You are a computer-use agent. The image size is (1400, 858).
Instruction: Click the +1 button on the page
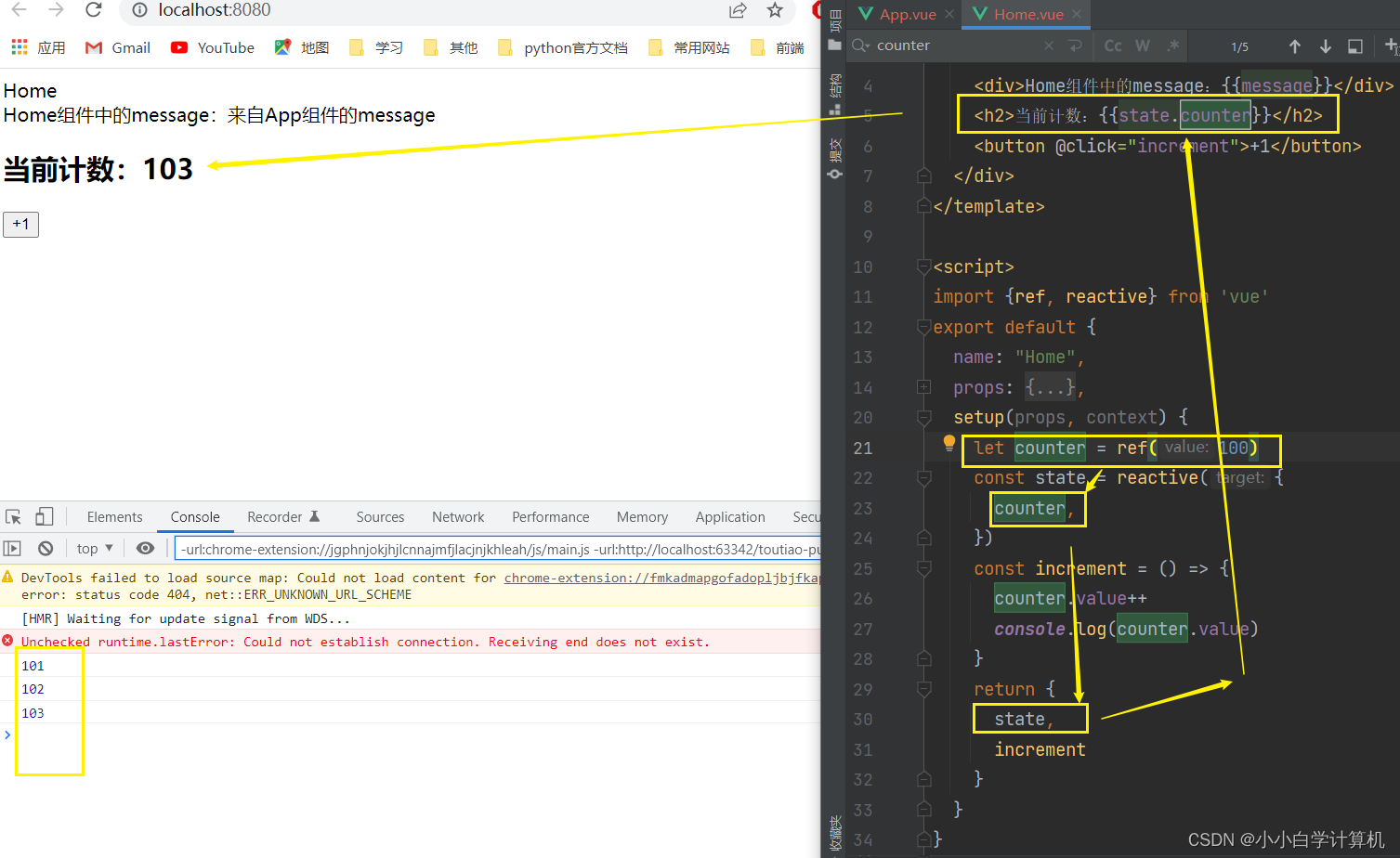[20, 224]
